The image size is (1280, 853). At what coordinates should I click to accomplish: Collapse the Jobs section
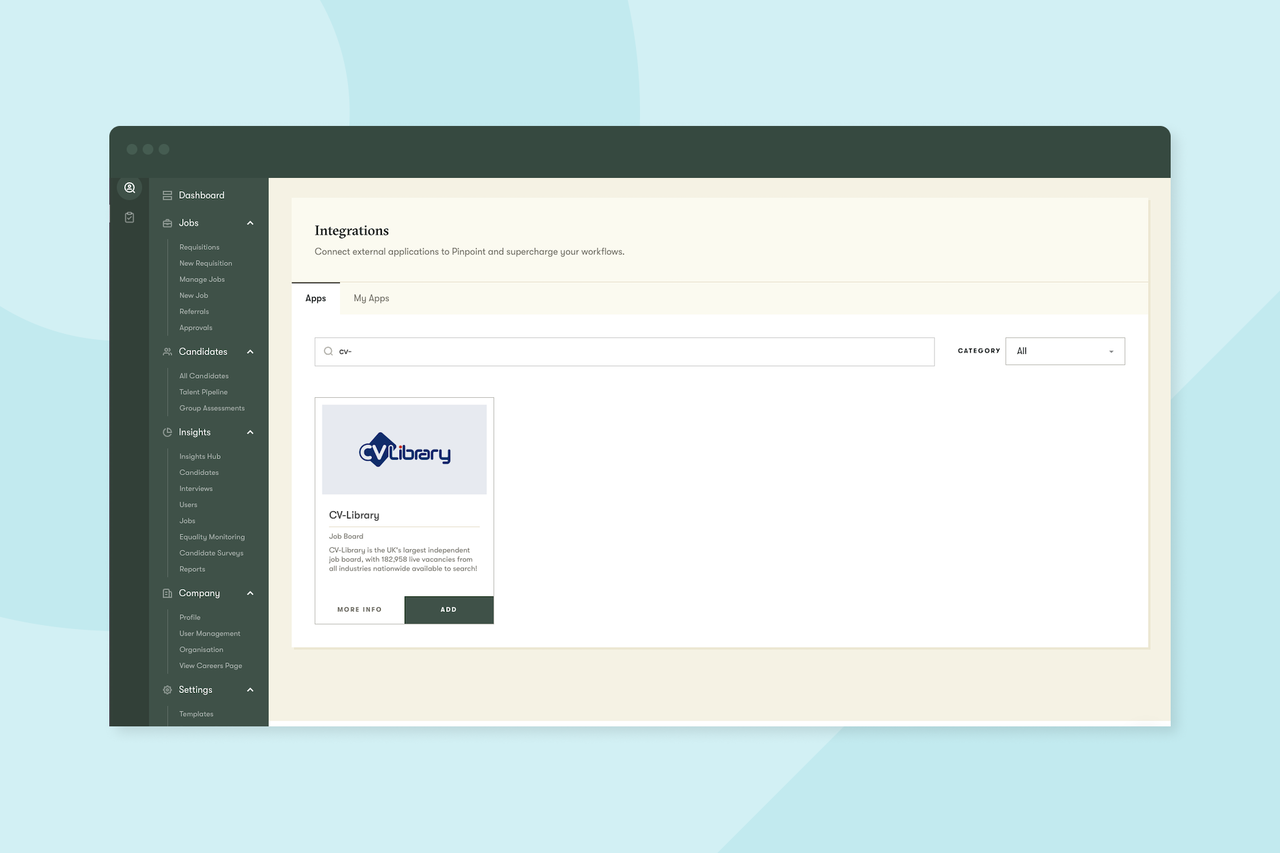(251, 222)
